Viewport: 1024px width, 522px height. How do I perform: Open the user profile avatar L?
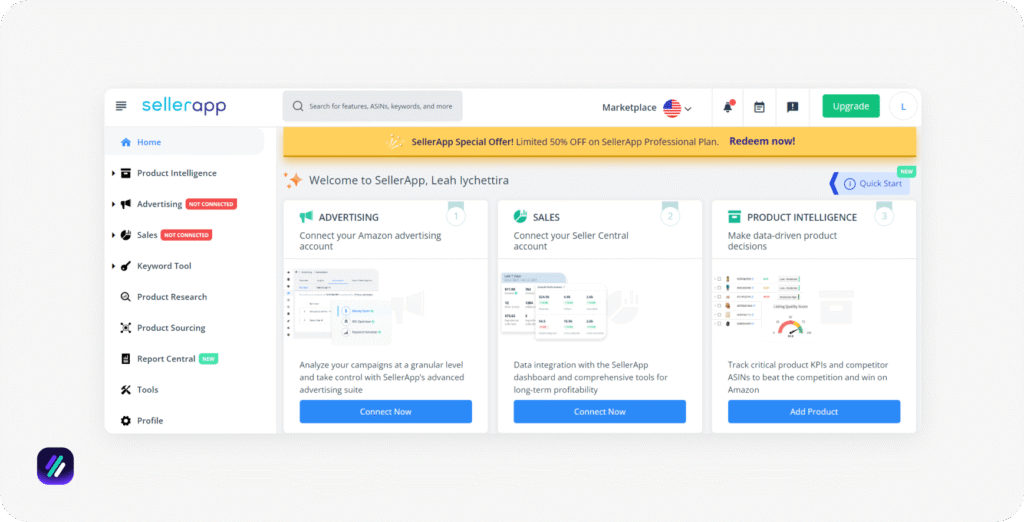pos(903,106)
